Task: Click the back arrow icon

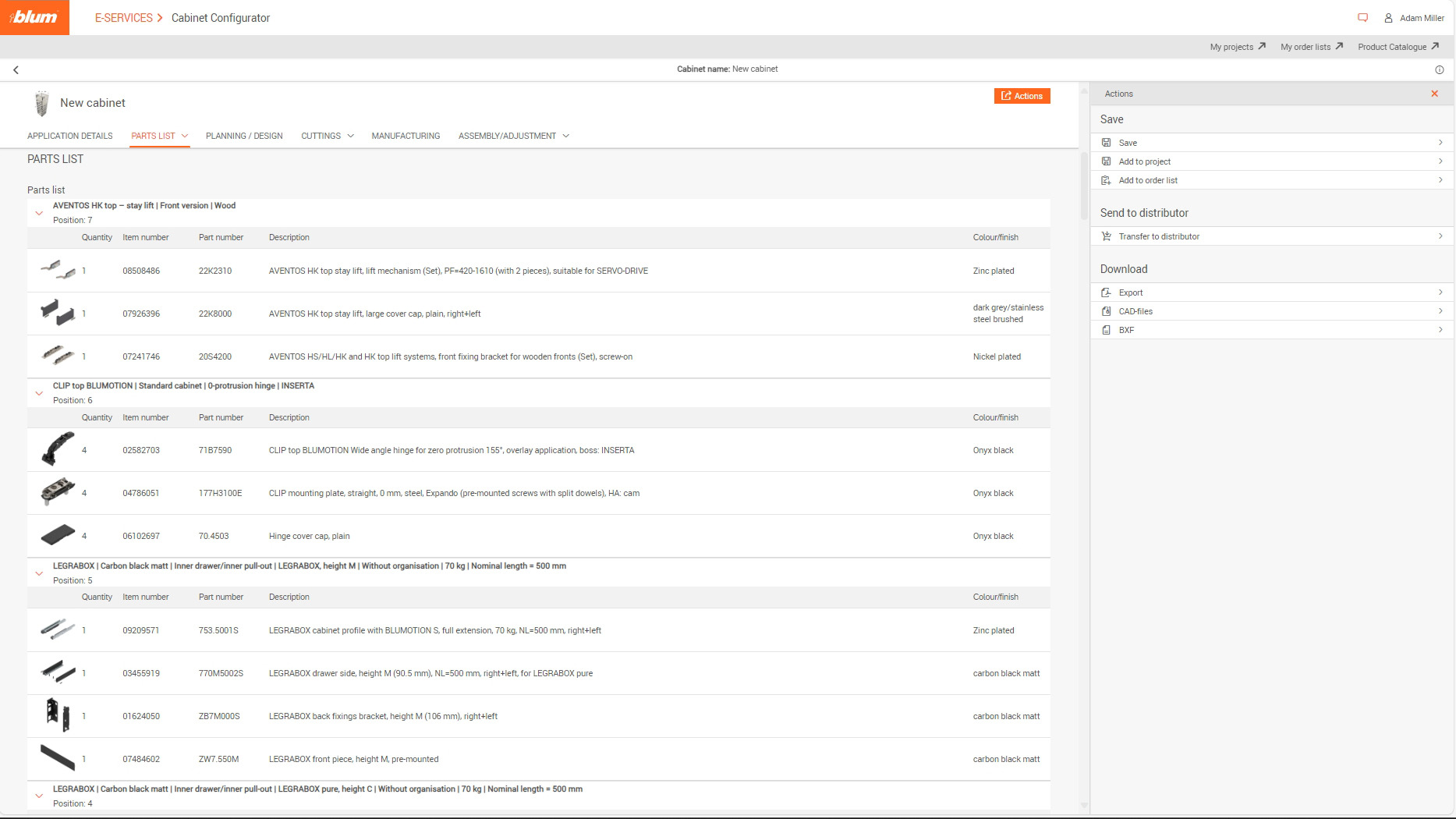Action: (16, 70)
